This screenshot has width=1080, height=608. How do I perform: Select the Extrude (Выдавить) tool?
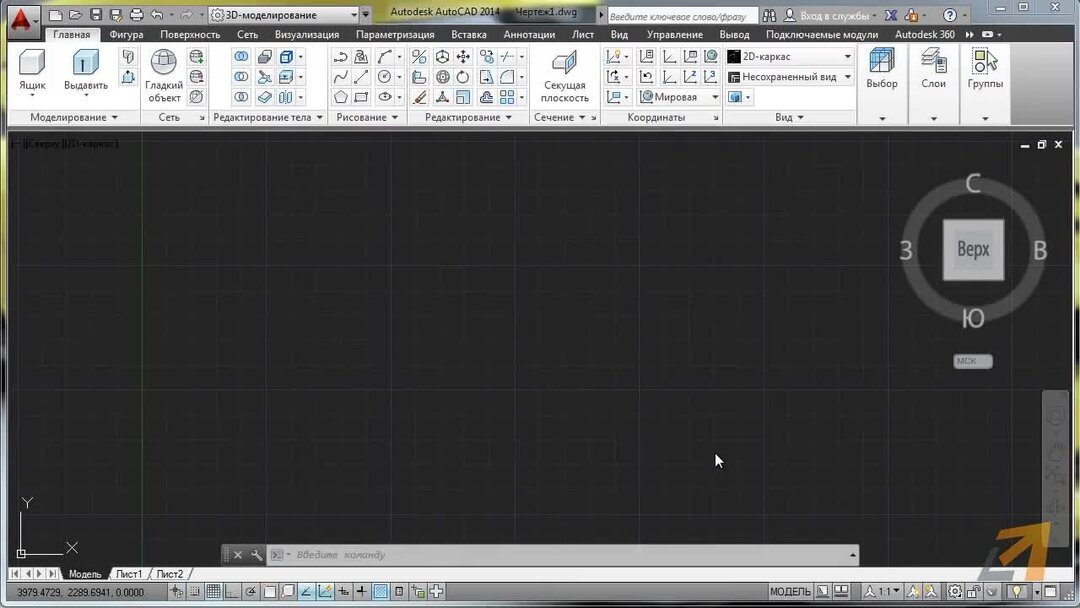pos(85,70)
